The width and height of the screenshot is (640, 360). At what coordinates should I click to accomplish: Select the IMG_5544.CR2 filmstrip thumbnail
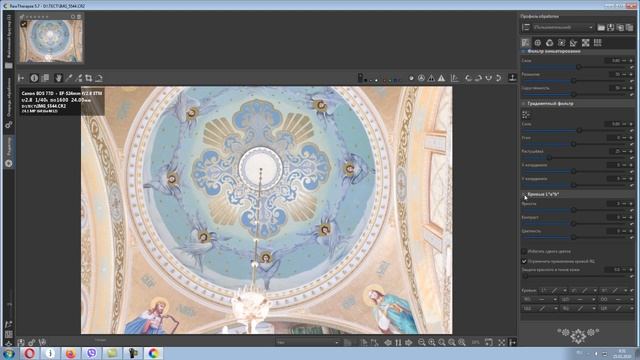[51, 41]
